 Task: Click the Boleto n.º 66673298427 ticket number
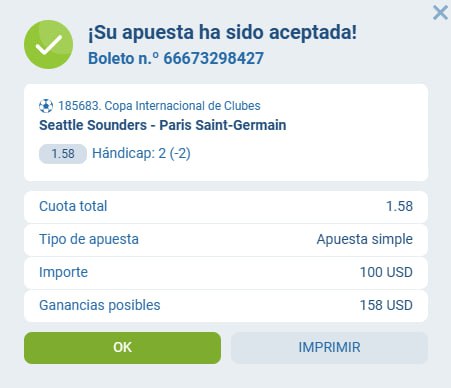click(176, 59)
